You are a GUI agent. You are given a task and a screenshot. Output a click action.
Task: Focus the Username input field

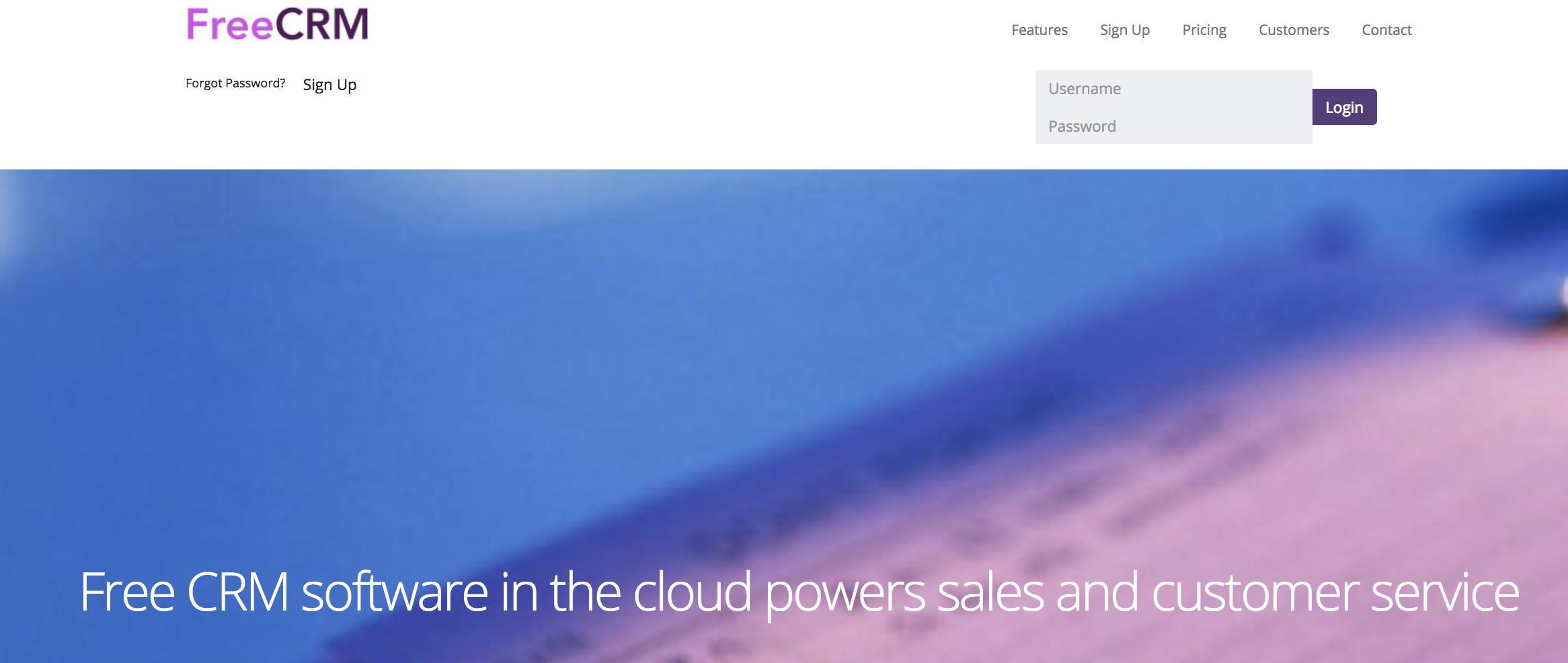point(1173,89)
